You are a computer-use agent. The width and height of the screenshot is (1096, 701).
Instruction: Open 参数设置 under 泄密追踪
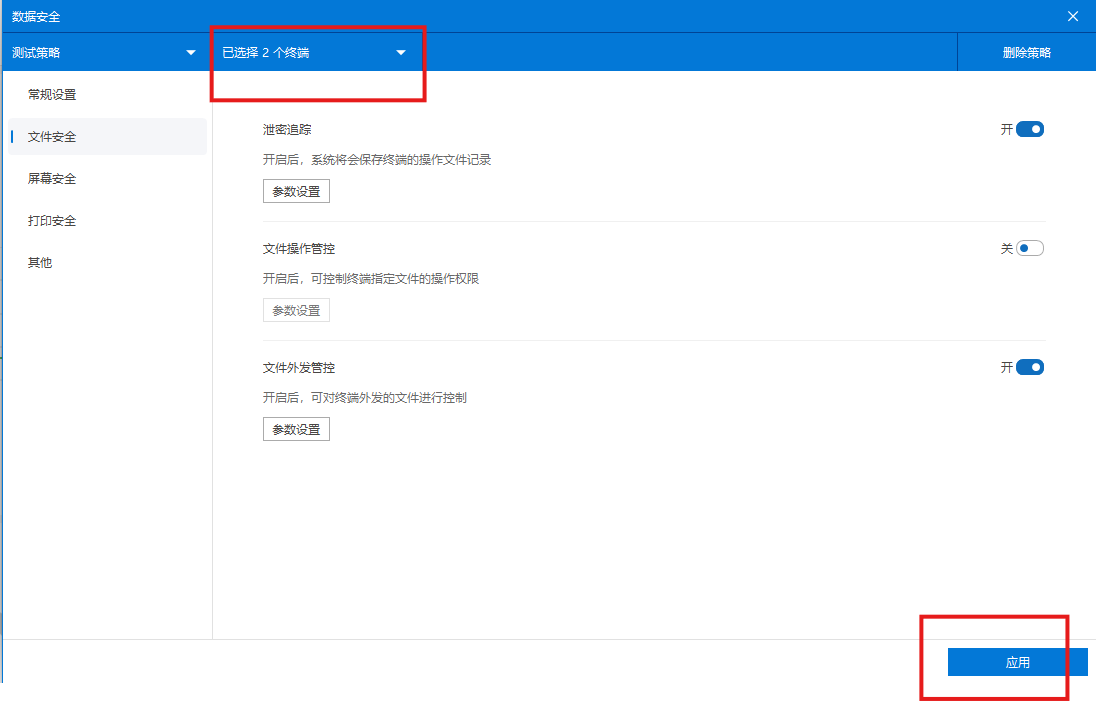coord(296,190)
